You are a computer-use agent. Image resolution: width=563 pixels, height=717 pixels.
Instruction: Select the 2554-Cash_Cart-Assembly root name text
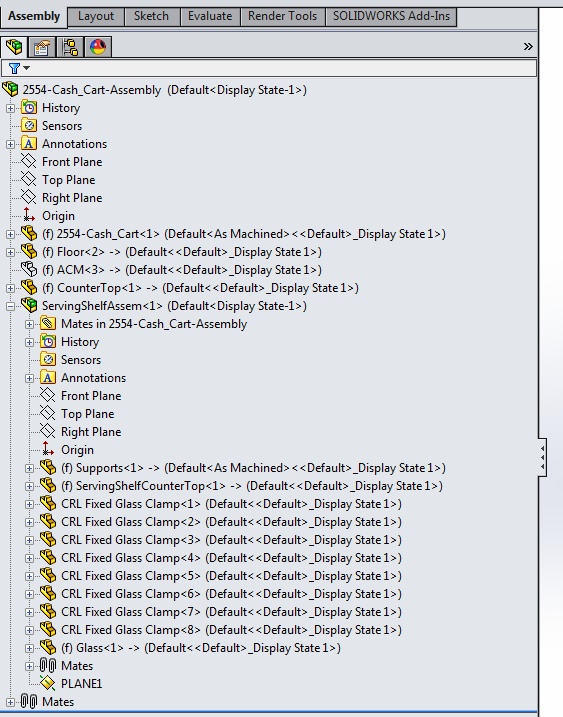[92, 90]
